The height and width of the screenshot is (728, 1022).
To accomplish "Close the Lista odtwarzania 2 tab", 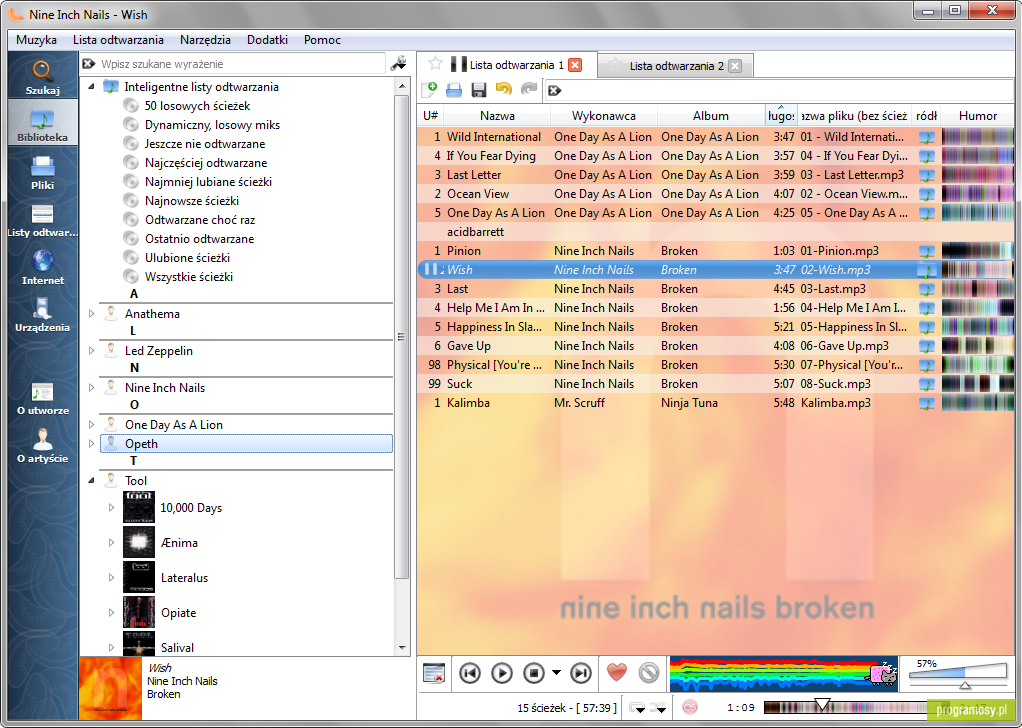I will [735, 66].
